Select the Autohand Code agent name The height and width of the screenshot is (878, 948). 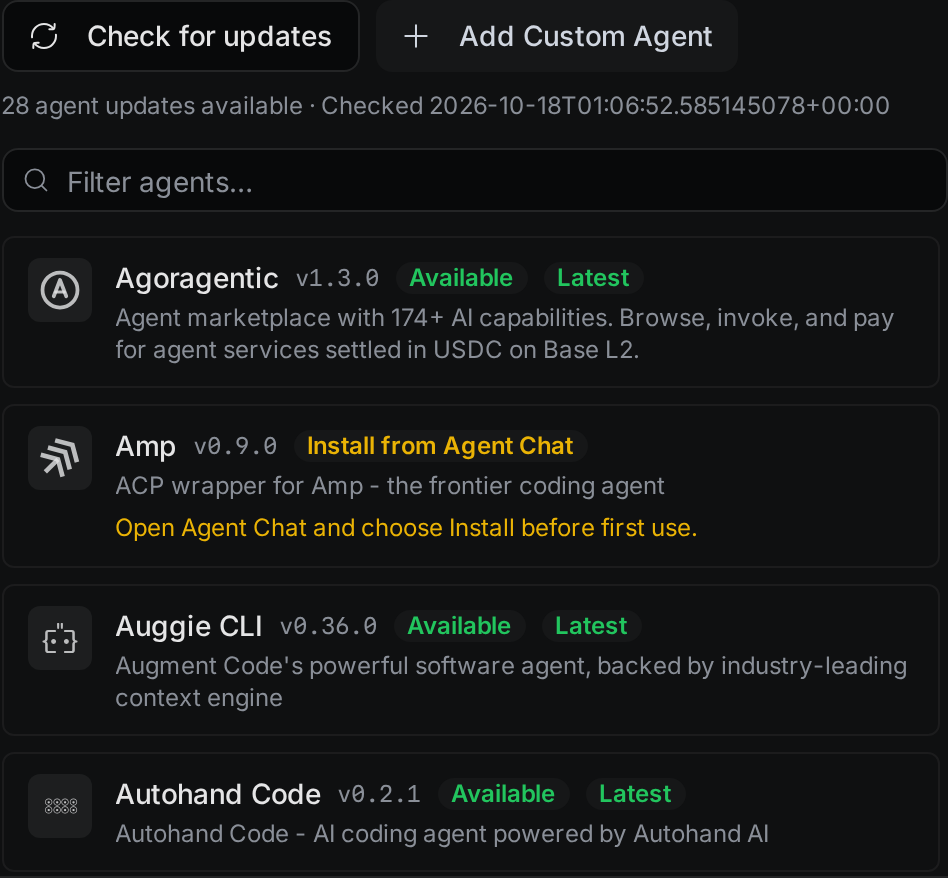[x=218, y=795]
